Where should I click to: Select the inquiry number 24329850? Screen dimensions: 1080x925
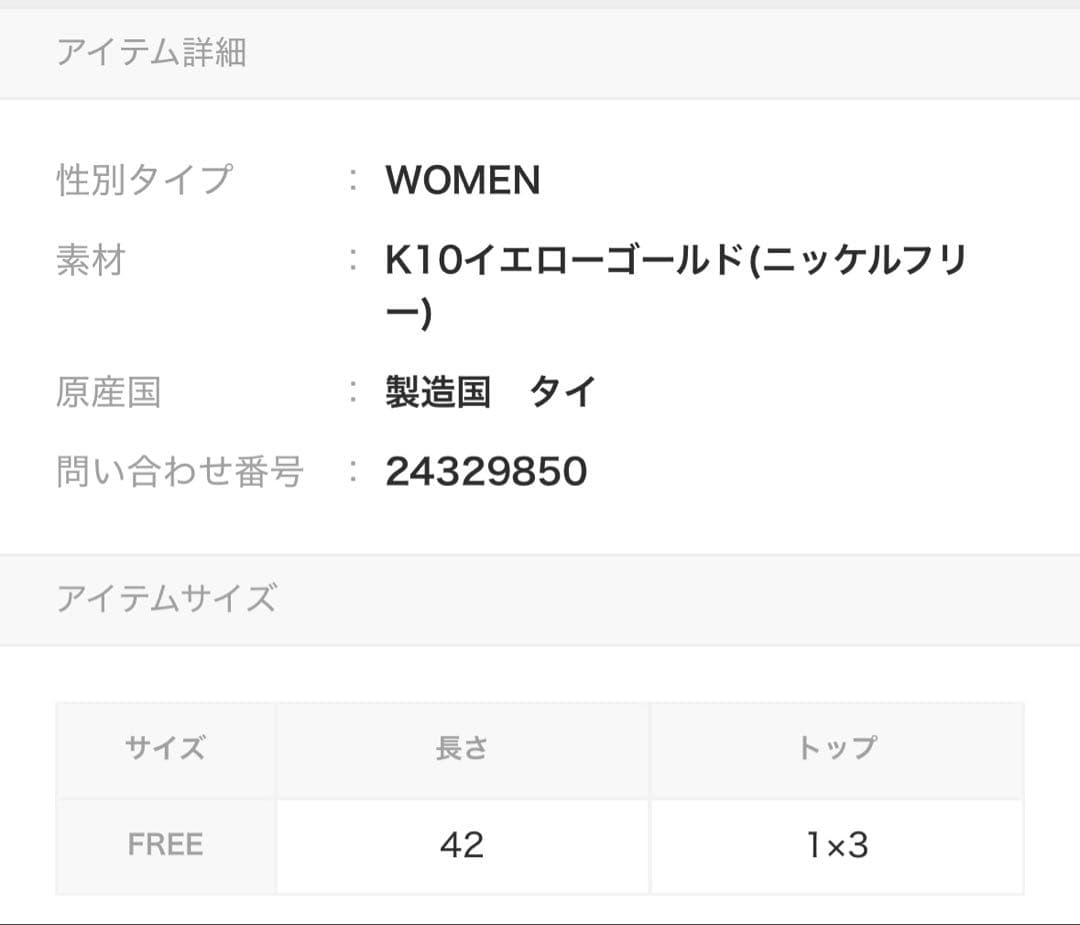[486, 471]
